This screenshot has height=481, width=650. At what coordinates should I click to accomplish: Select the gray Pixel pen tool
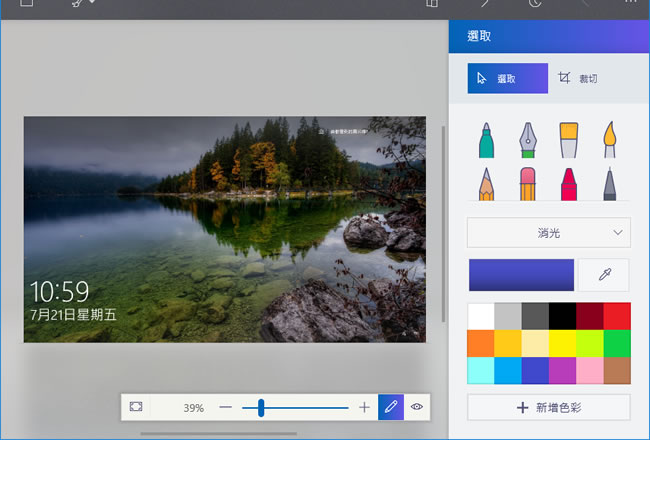point(609,184)
